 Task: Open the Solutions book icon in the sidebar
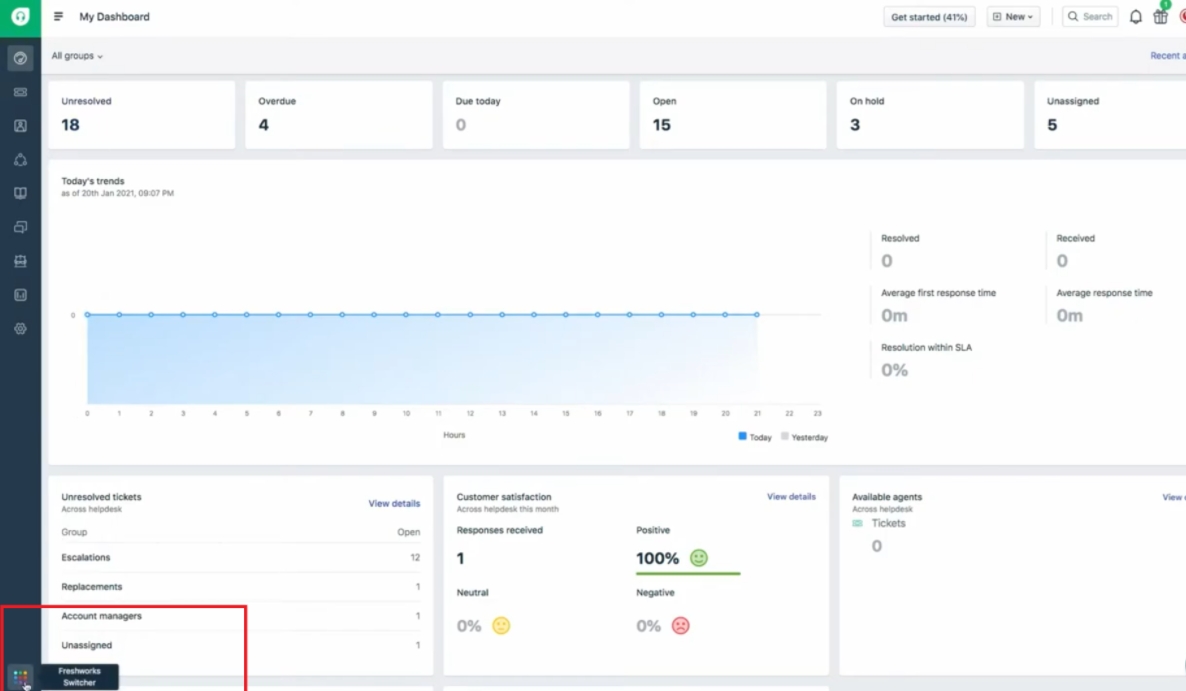coord(20,194)
